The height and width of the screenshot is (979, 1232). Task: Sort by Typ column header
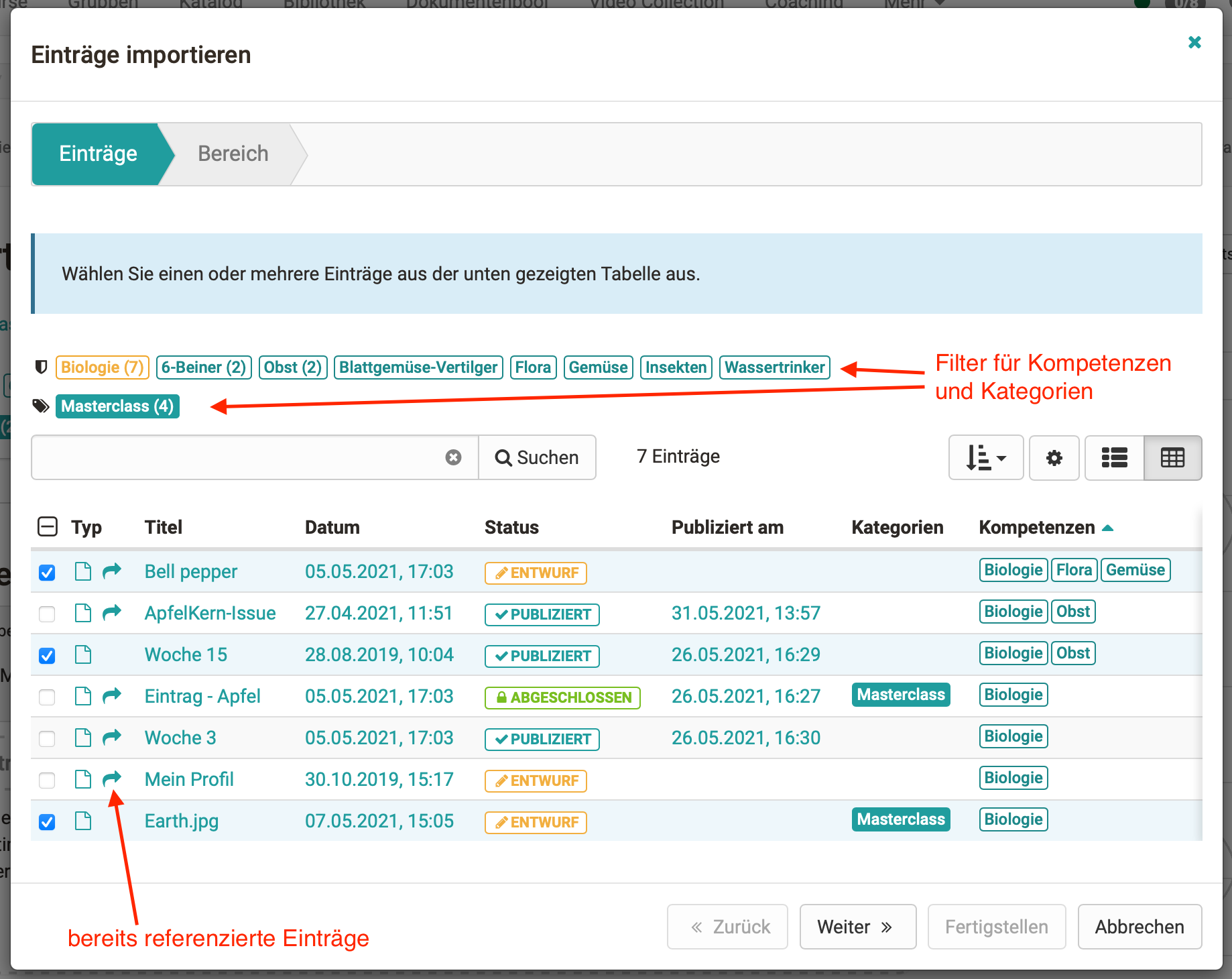click(x=86, y=528)
